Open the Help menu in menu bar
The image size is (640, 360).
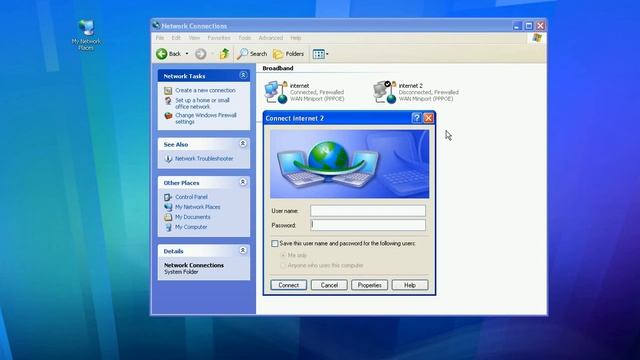tap(296, 38)
